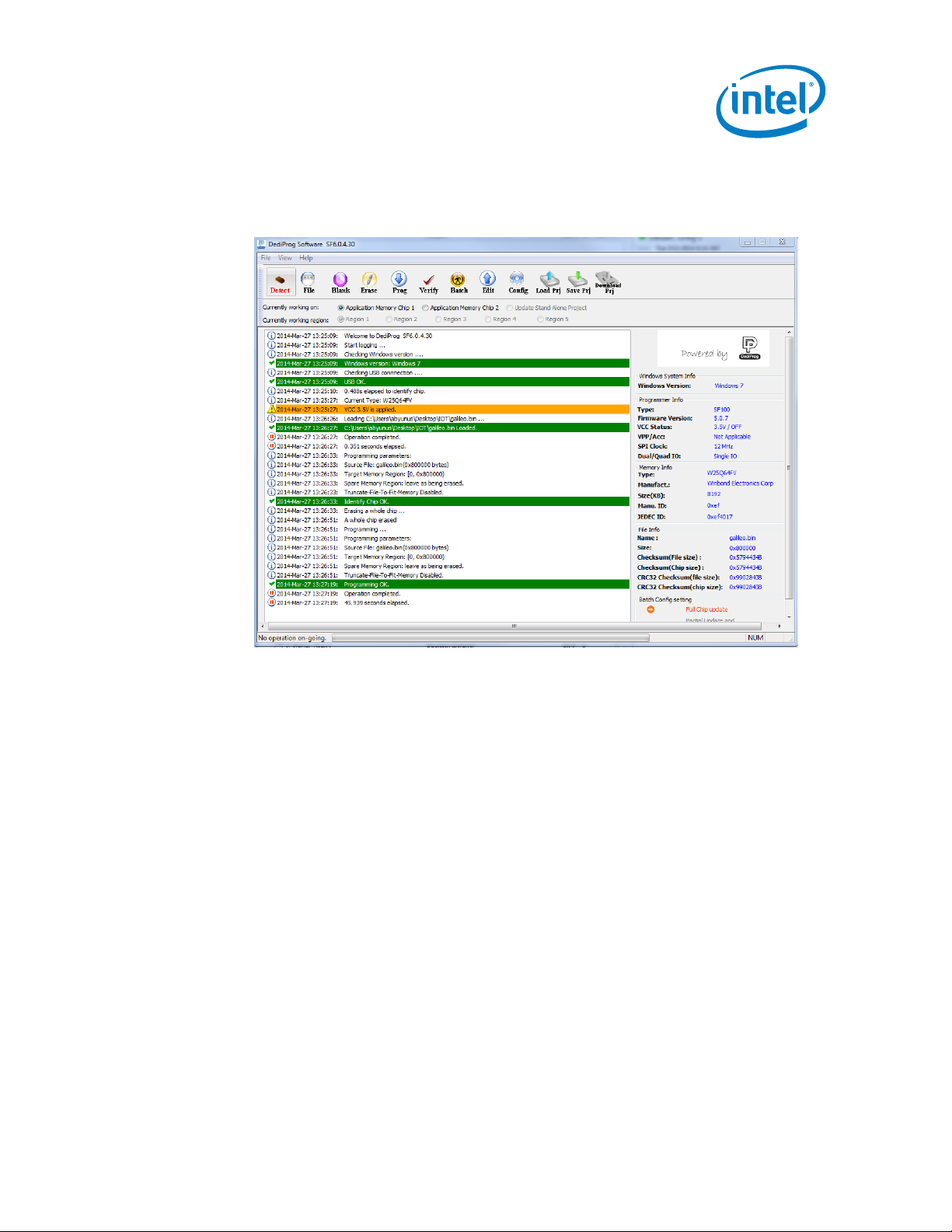
Task: Click the 'Winbond Electronics Corp' manufacturer value
Action: pyautogui.click(x=740, y=483)
